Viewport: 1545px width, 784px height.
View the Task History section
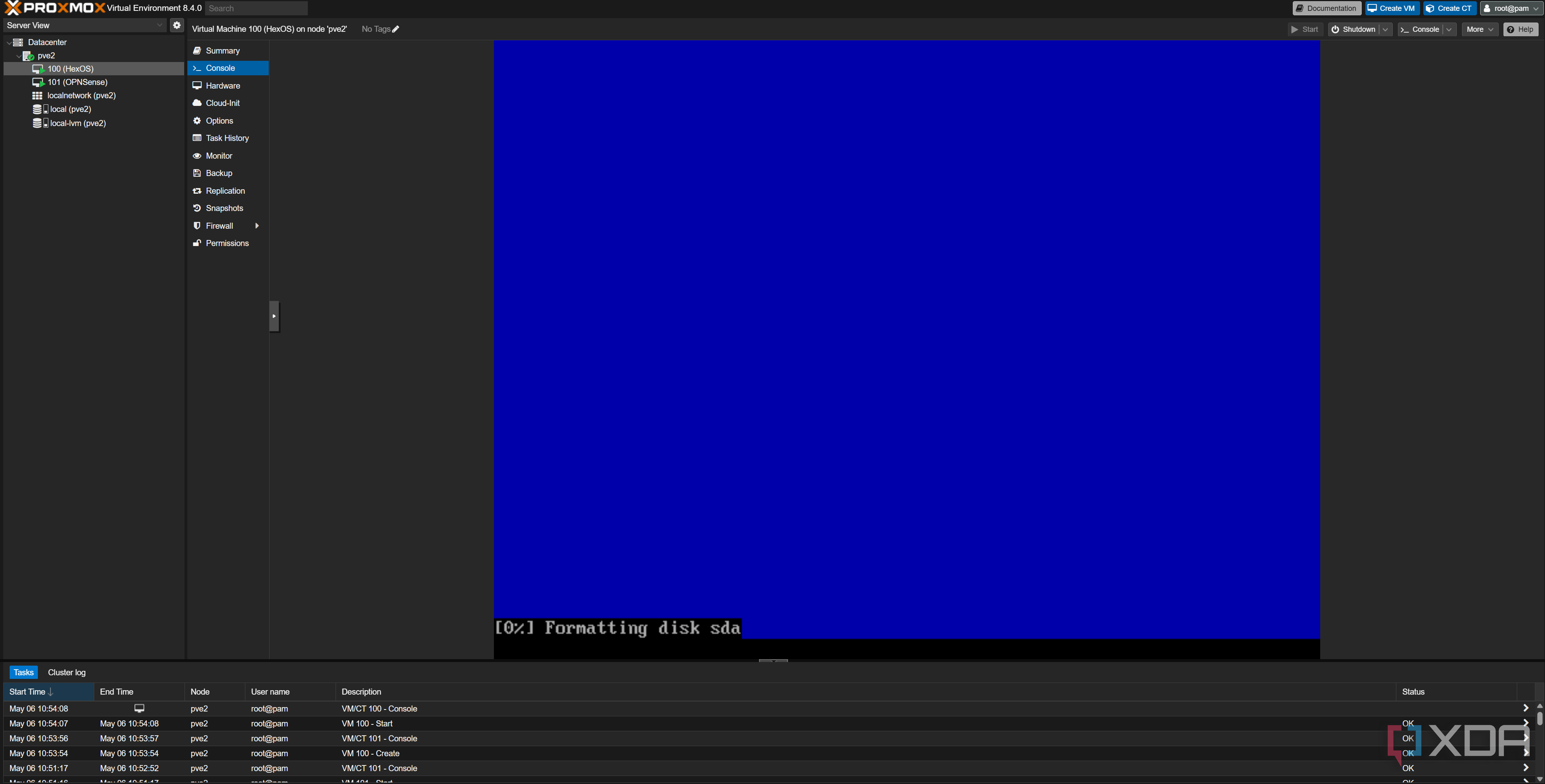tap(228, 139)
